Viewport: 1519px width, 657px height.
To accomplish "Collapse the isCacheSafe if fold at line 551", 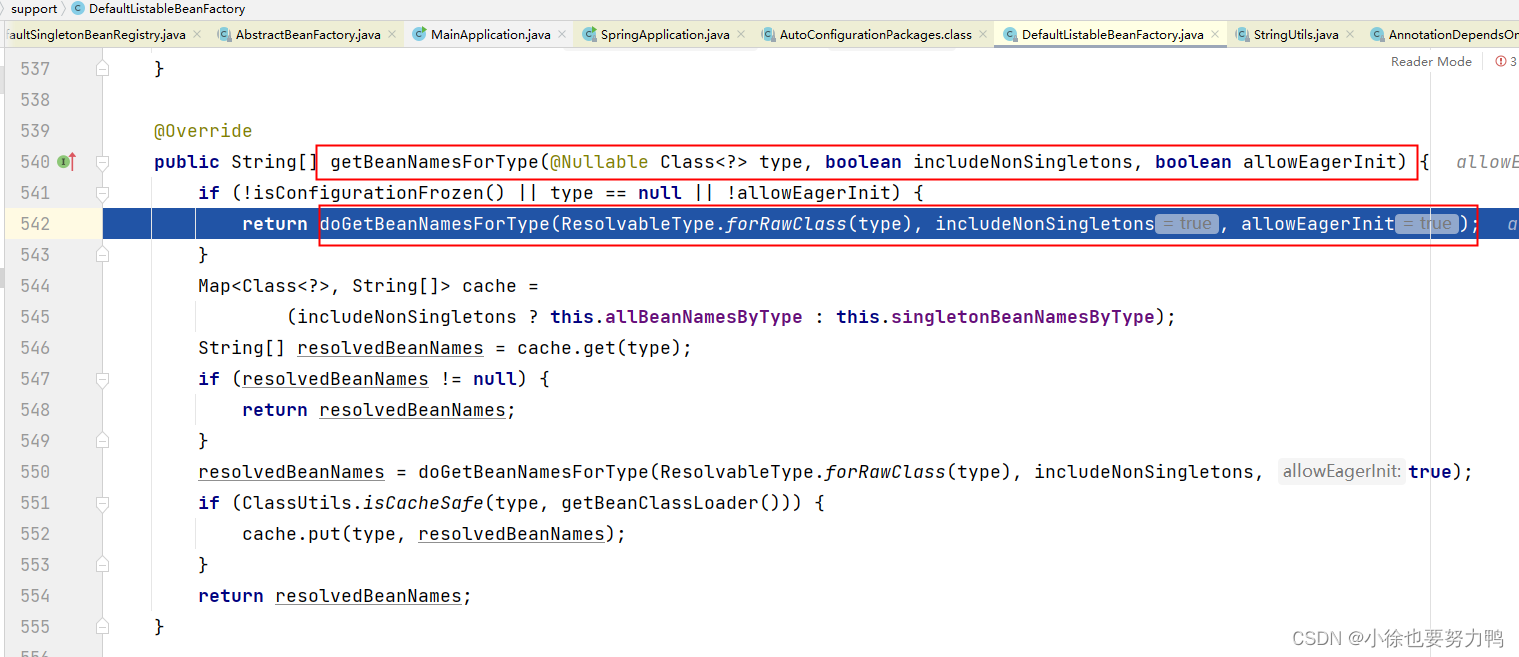I will (x=102, y=503).
